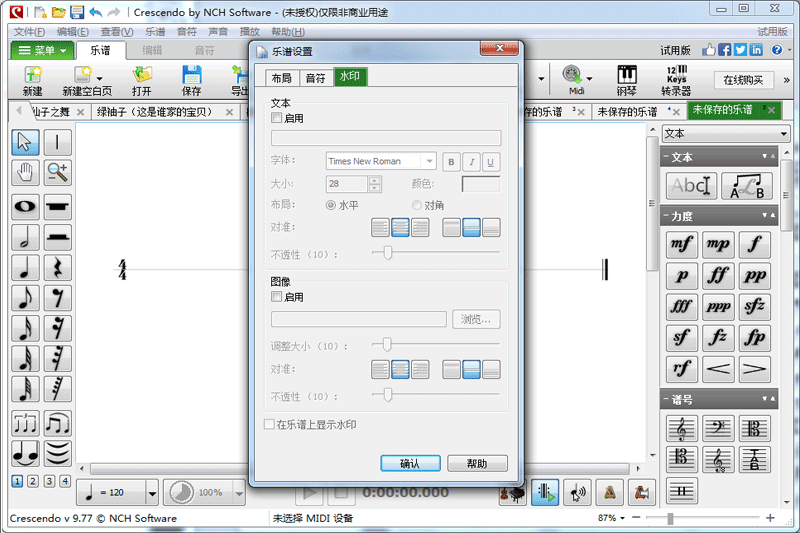Open the View menu
The height and width of the screenshot is (533, 800).
pyautogui.click(x=117, y=32)
